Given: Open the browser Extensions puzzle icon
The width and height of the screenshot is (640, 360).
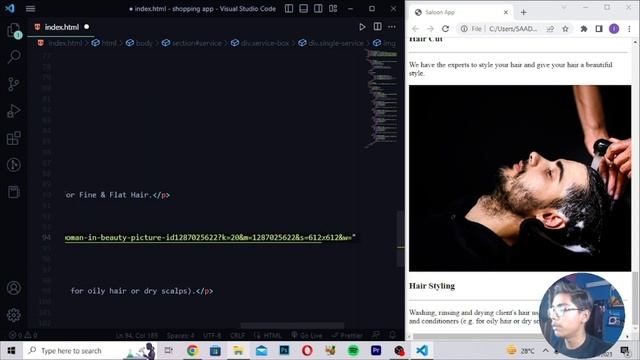Looking at the screenshot, I should click(584, 29).
